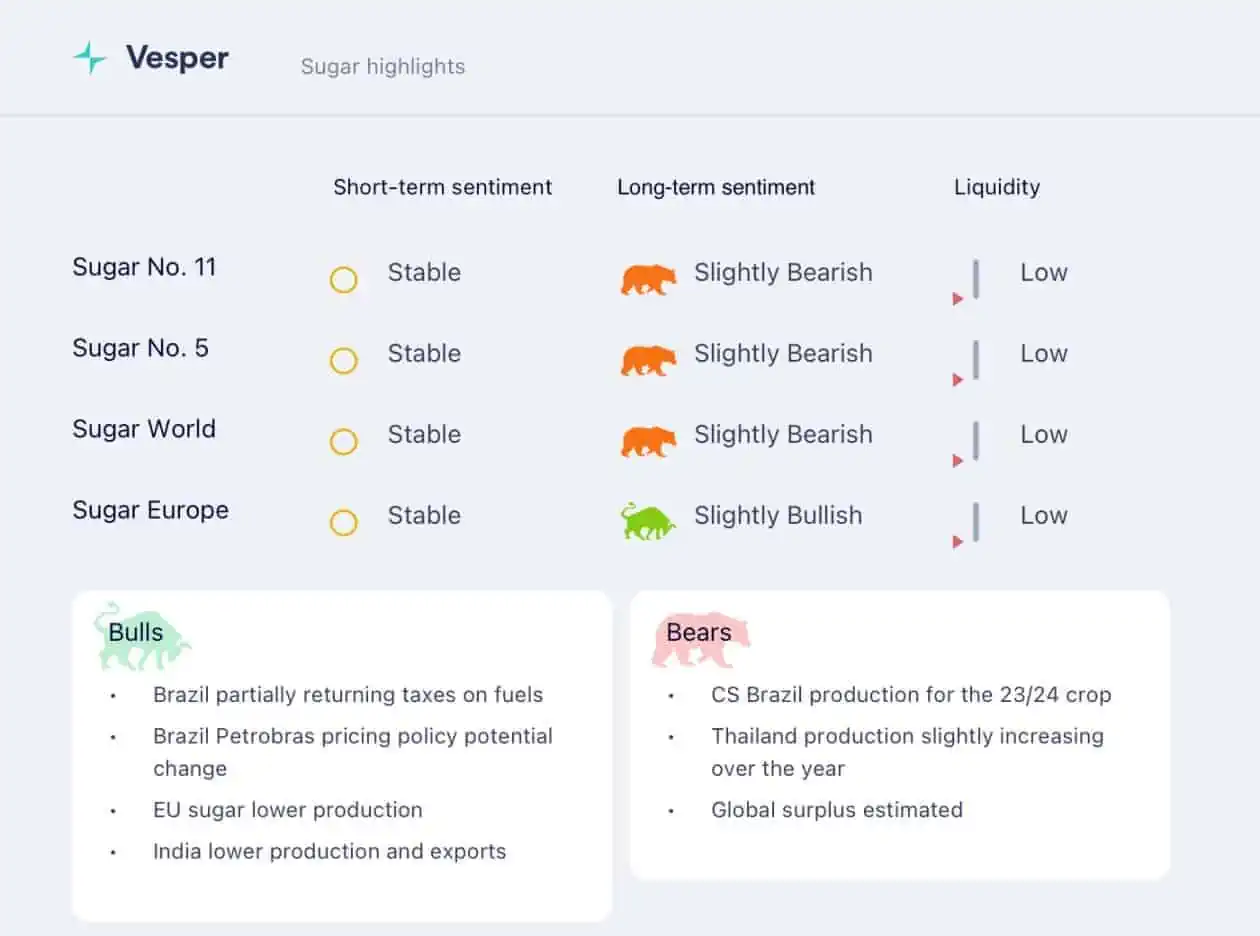Click the orange bear icon for Sugar No. 5
This screenshot has width=1260, height=936.
[648, 360]
